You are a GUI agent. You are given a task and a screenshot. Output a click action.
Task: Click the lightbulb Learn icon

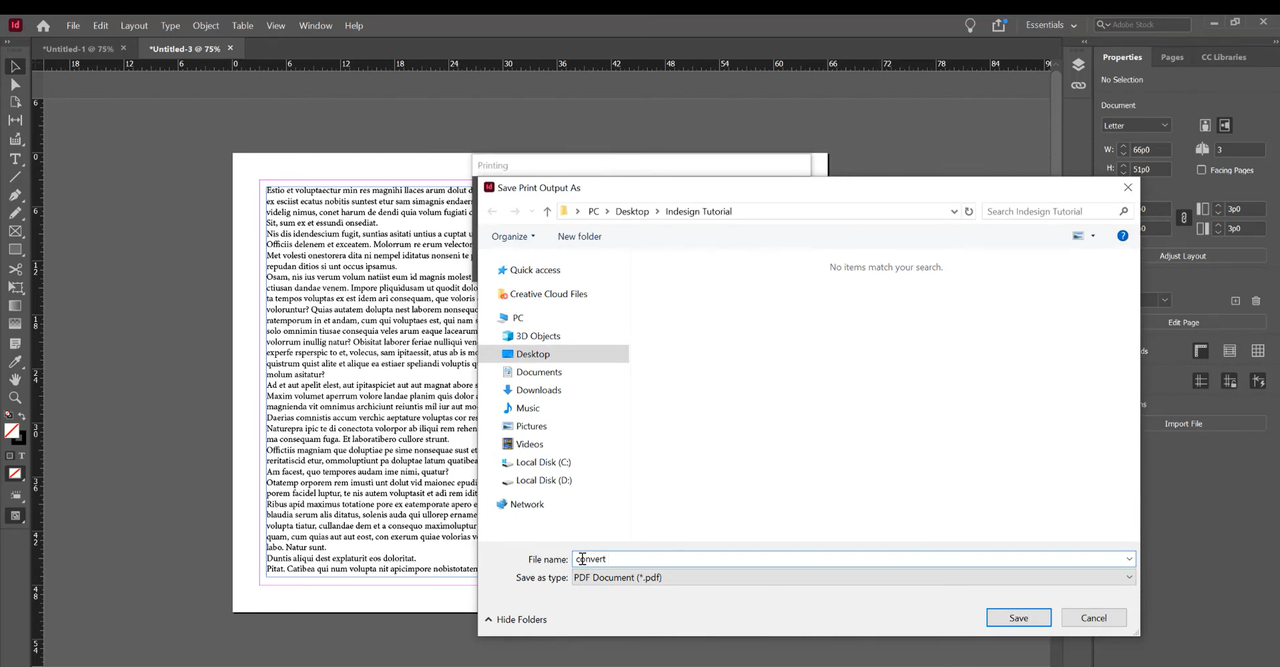970,25
